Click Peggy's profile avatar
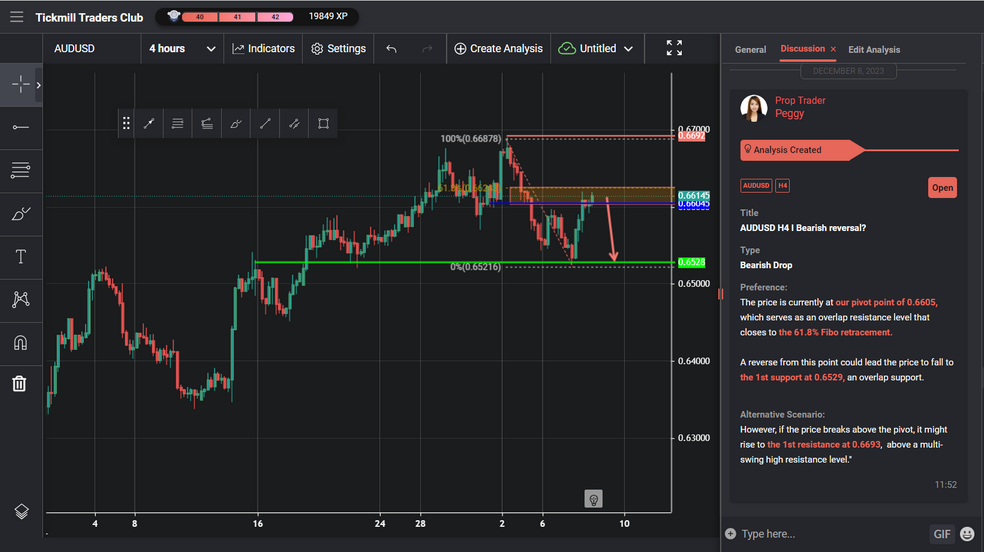This screenshot has height=552, width=984. click(754, 108)
